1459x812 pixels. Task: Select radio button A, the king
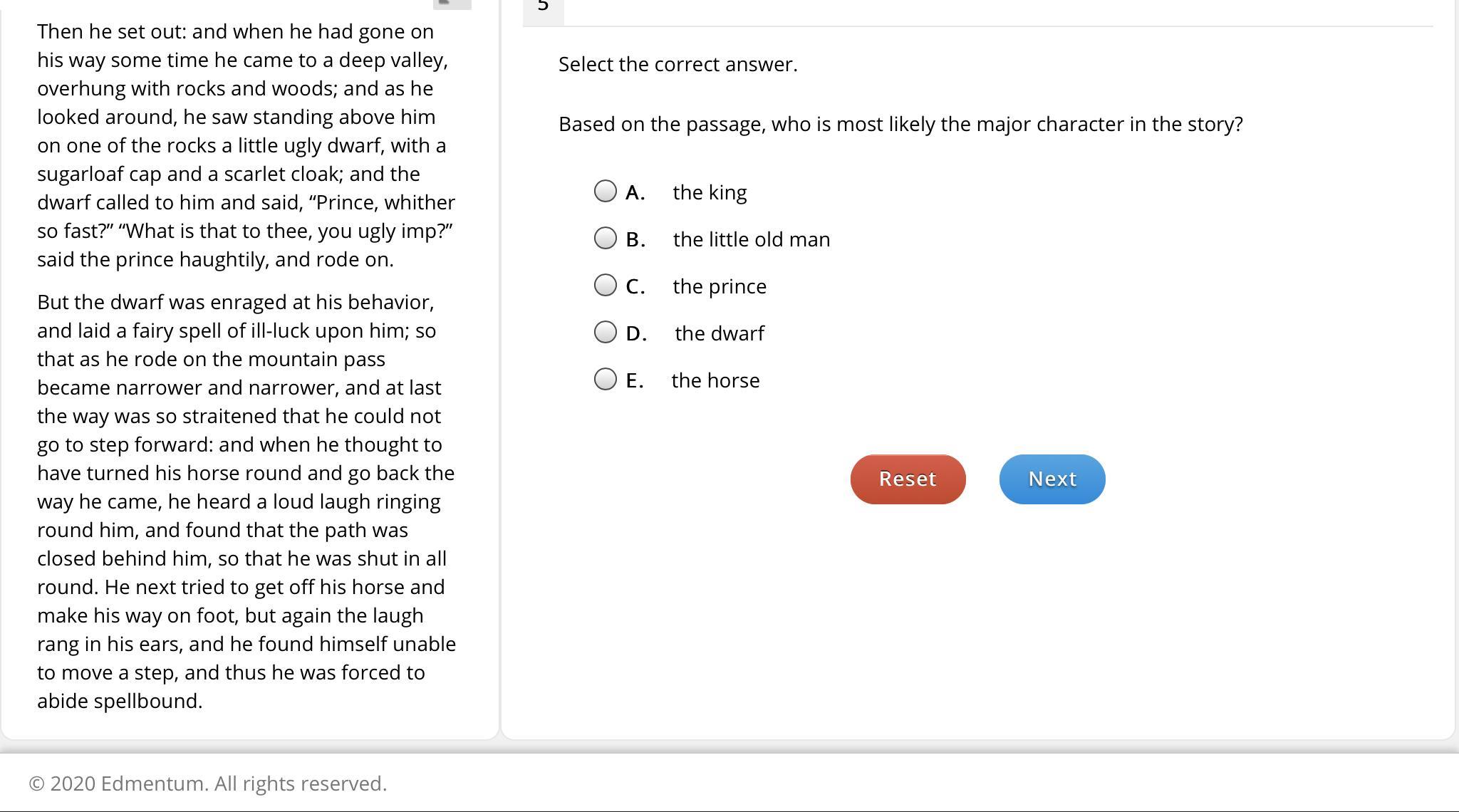606,191
